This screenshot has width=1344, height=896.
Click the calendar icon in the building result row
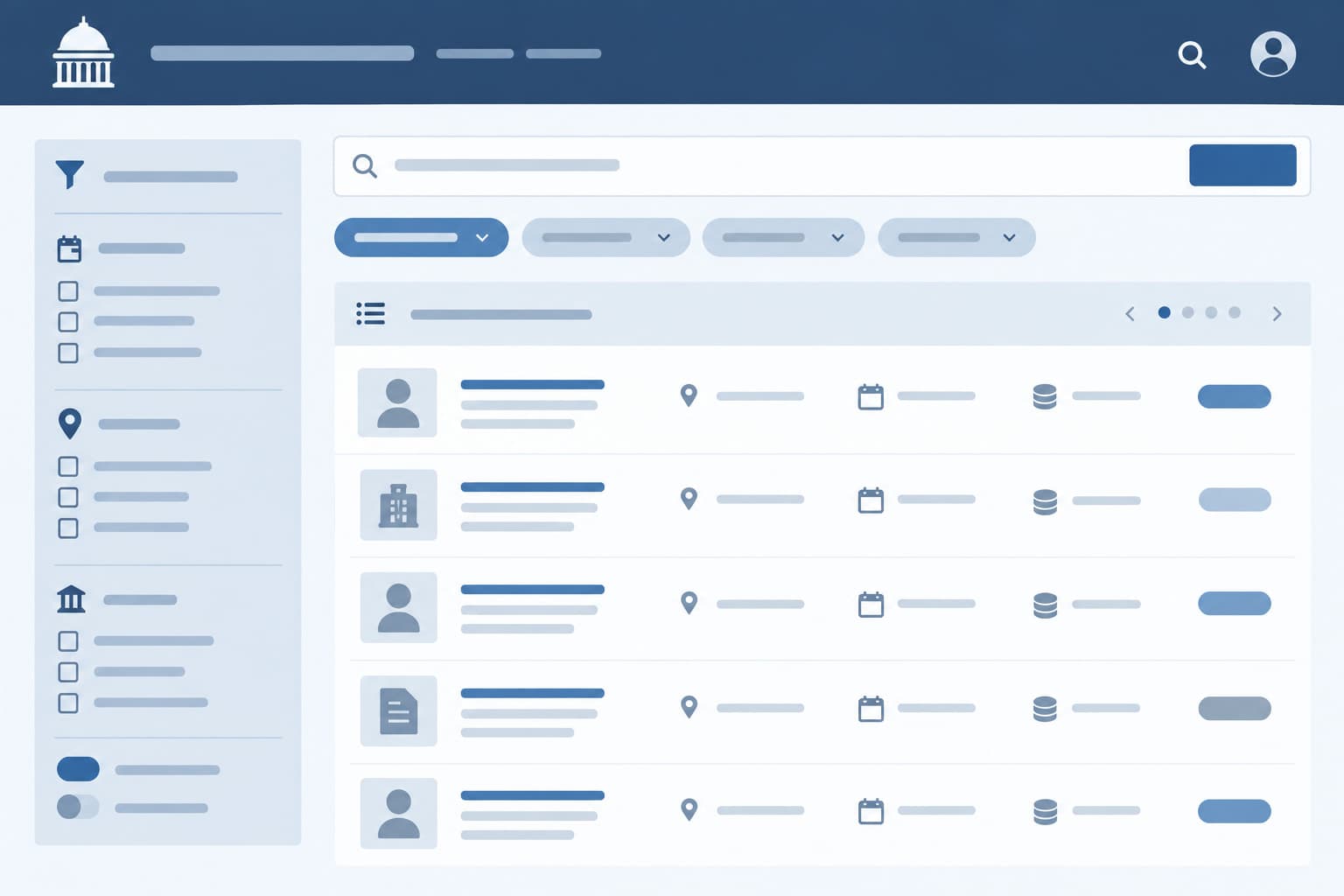pos(871,500)
